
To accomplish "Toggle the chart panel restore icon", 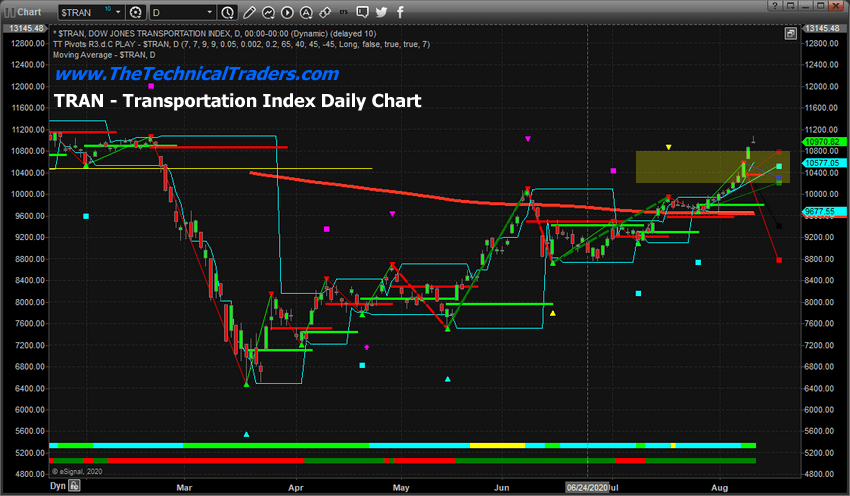I will [x=791, y=34].
